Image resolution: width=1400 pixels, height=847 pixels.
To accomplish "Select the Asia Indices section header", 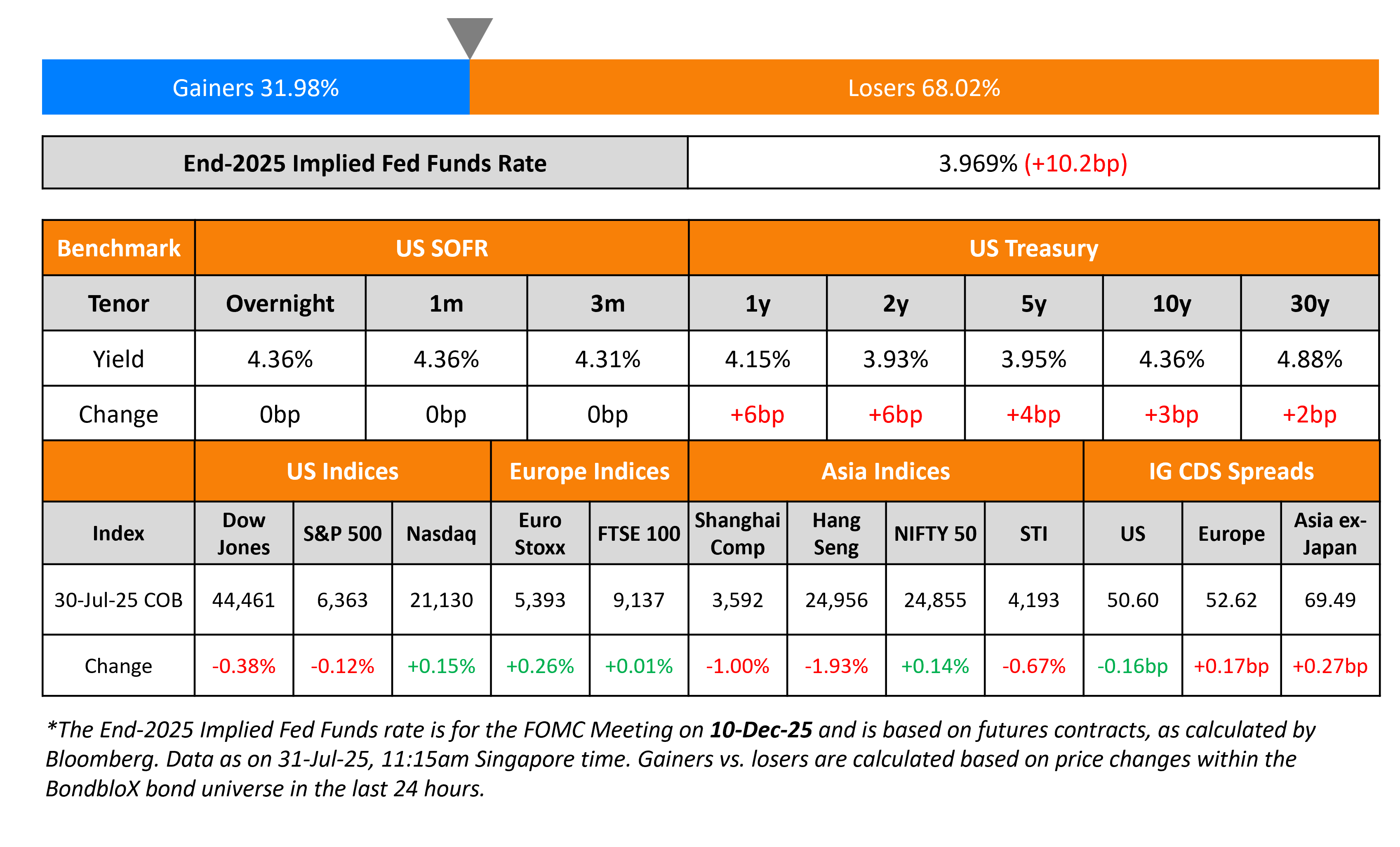I will pyautogui.click(x=885, y=472).
